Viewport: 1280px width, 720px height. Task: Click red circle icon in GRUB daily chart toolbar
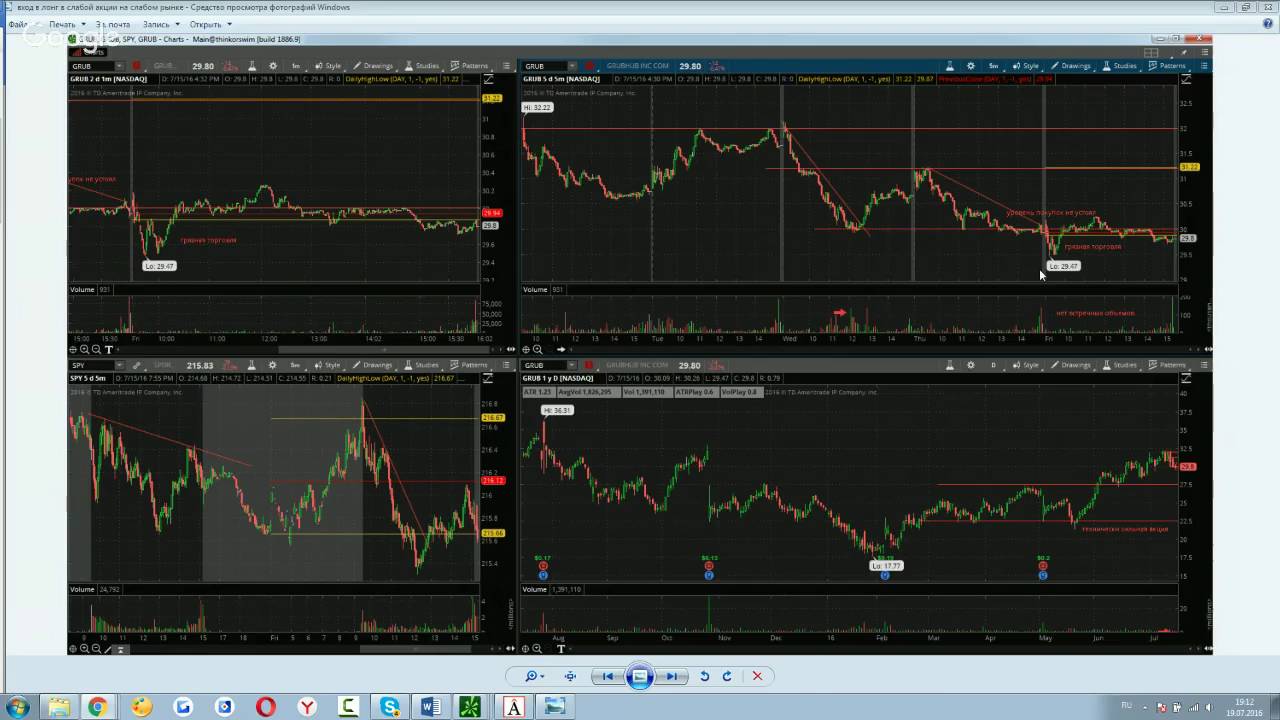tap(589, 365)
